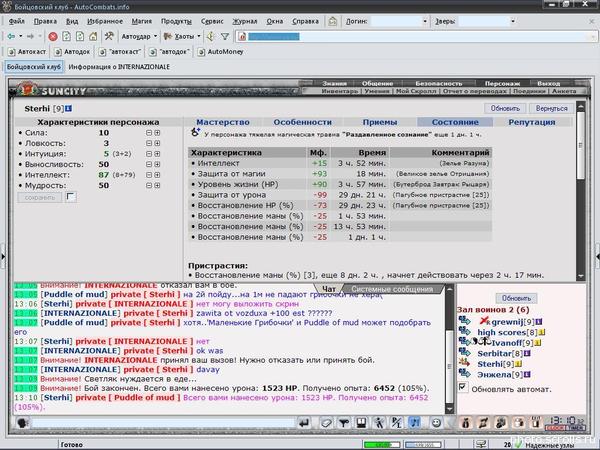Viewport: 600px width, 450px height.
Task: Switch to the Особенности tab
Action: [302, 122]
